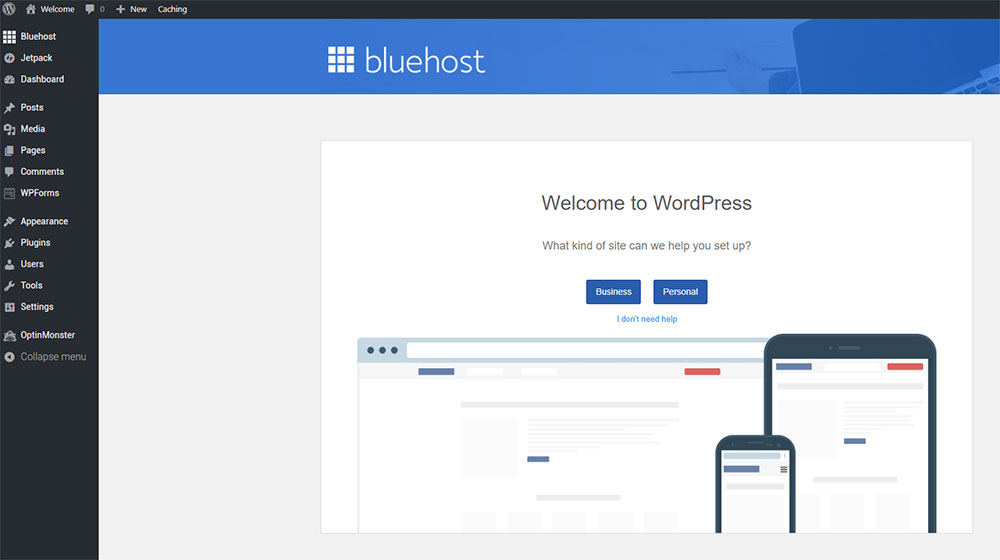Click the Dashboard gauge icon
The width and height of the screenshot is (1000, 560).
coord(9,80)
